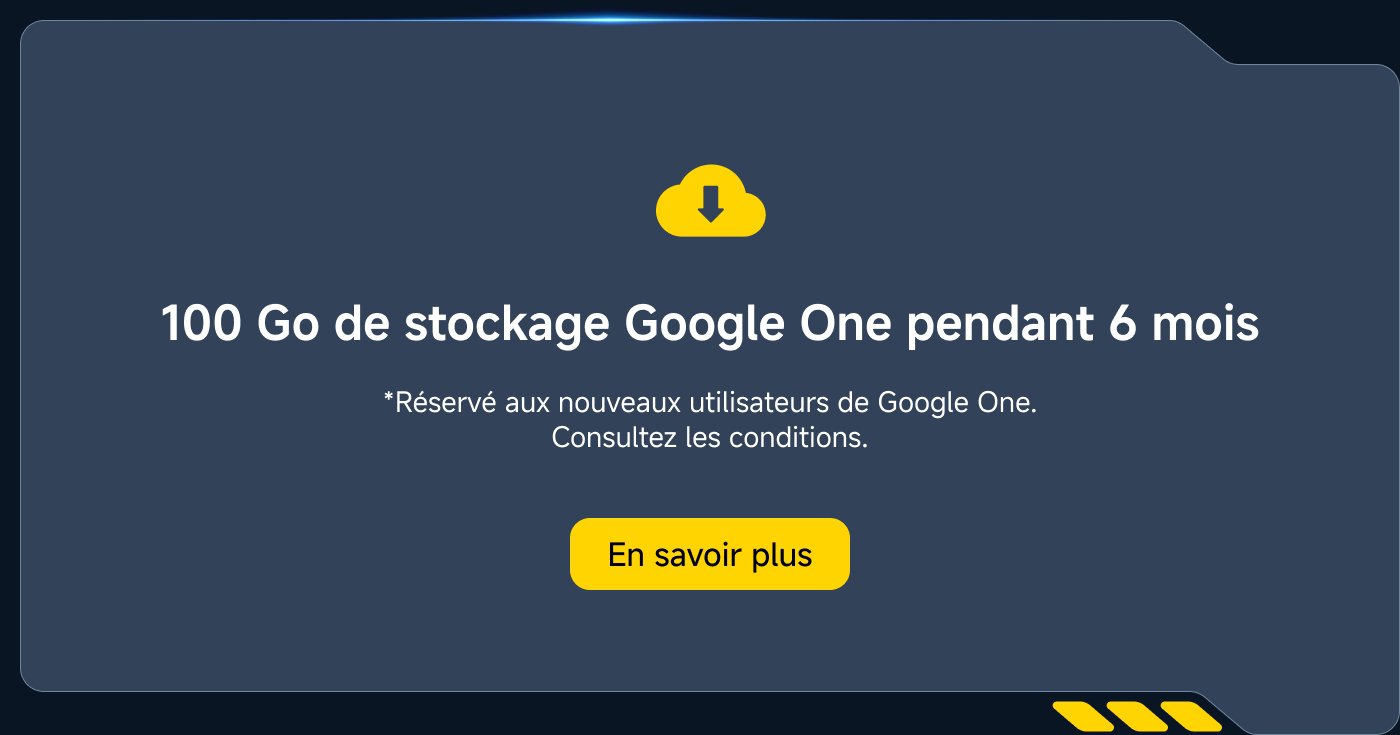Click the yellow En savoir plus pill

click(709, 553)
